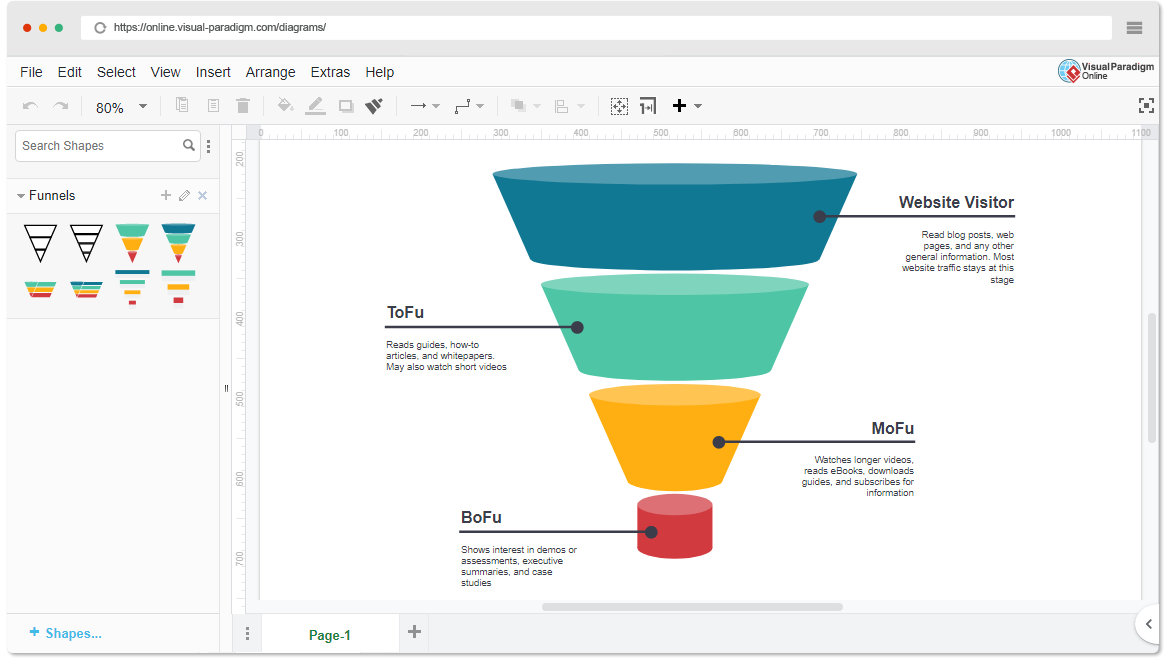Click the format painter brush icon
Screen dimensions: 1170x665
[x=374, y=106]
